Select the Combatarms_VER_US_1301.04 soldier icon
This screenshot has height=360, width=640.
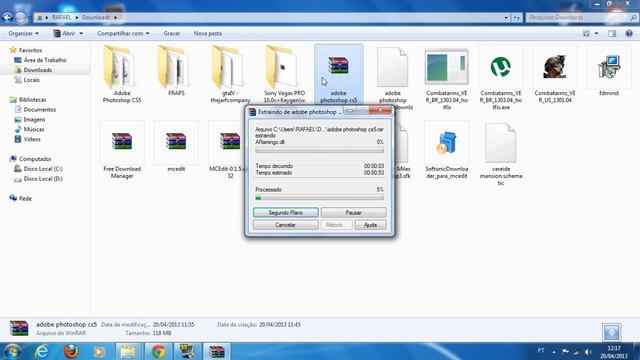point(555,74)
